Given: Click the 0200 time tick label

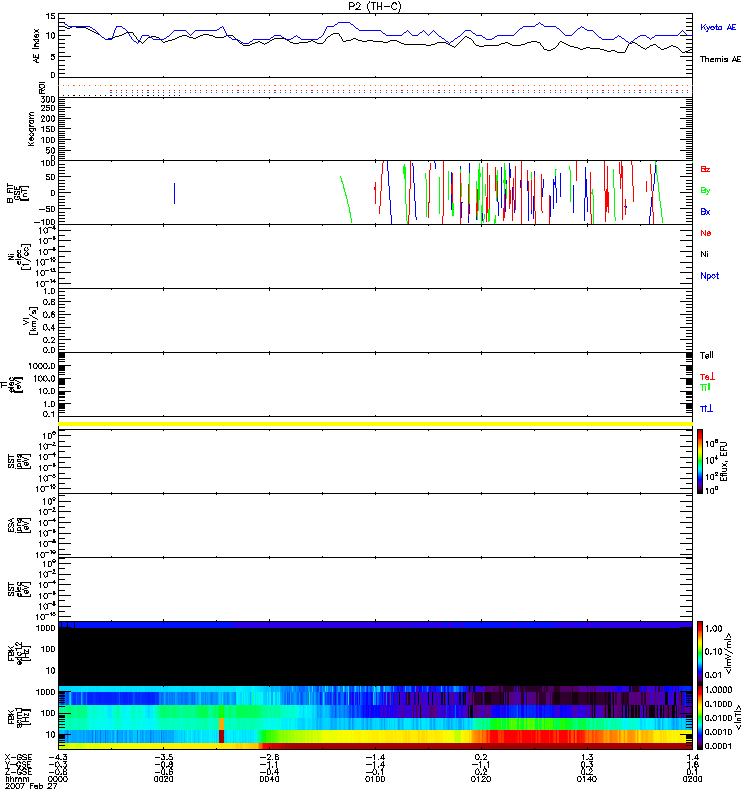Looking at the screenshot, I should pyautogui.click(x=692, y=779).
